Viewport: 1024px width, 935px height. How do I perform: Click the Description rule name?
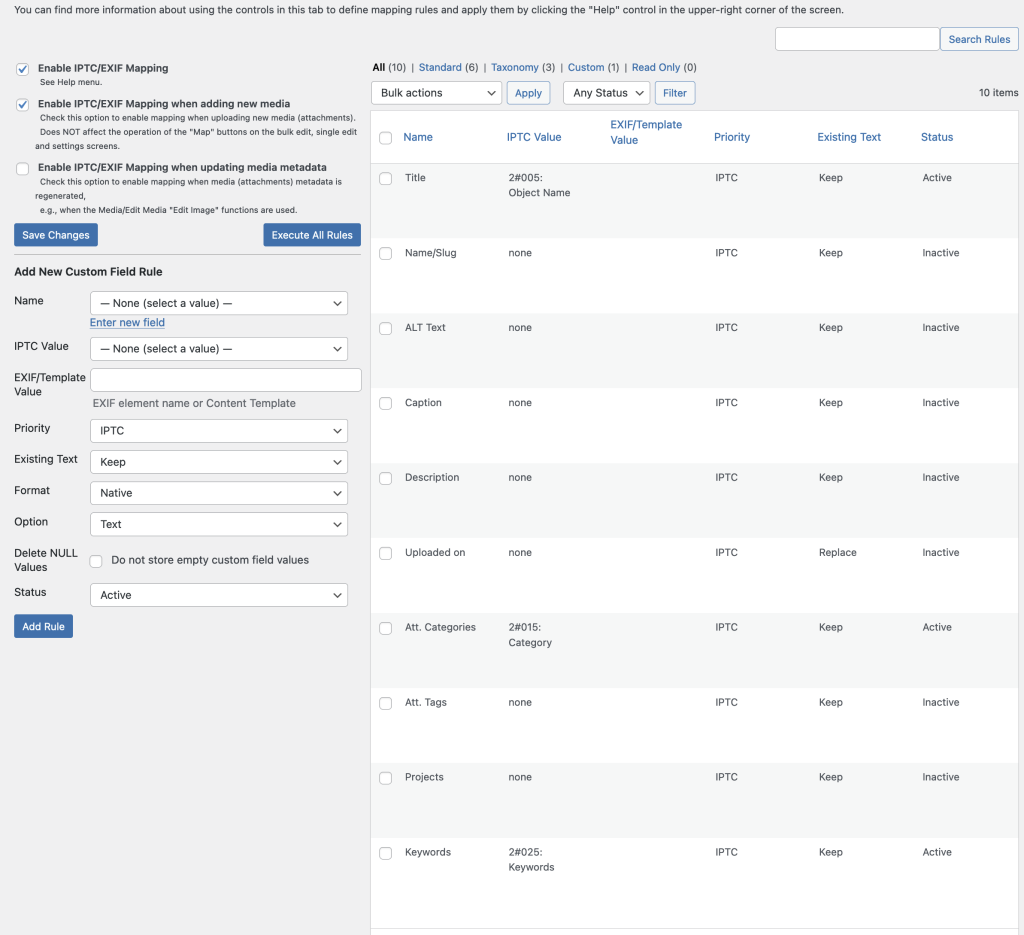coord(432,477)
